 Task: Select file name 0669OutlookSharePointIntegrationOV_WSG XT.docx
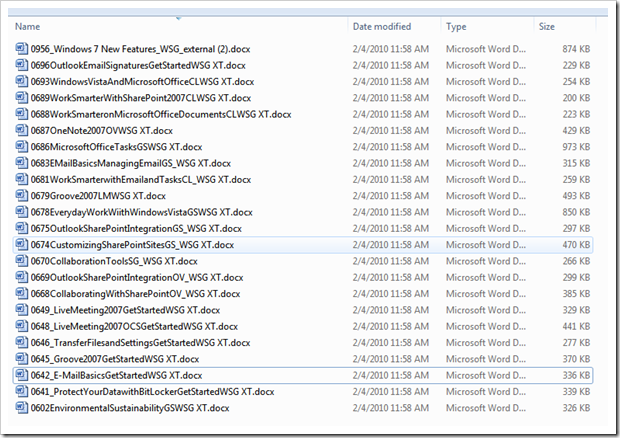[x=137, y=278]
